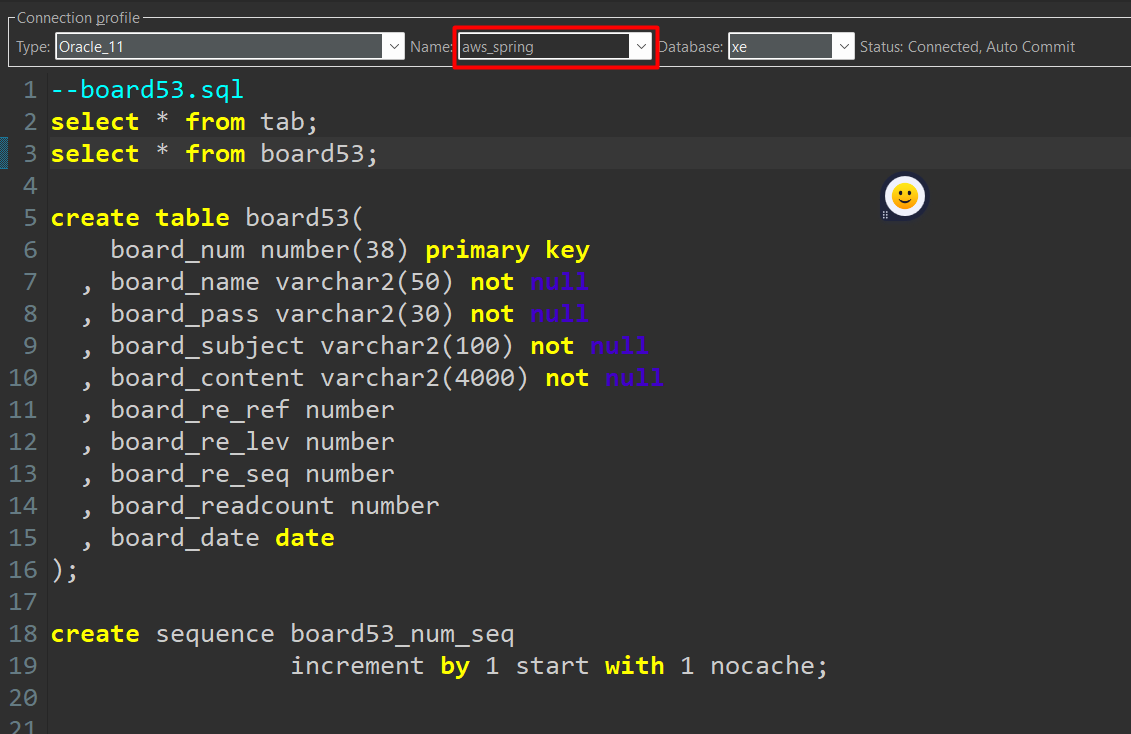Click line number 3 in the gutter
This screenshot has width=1131, height=734.
pyautogui.click(x=30, y=154)
